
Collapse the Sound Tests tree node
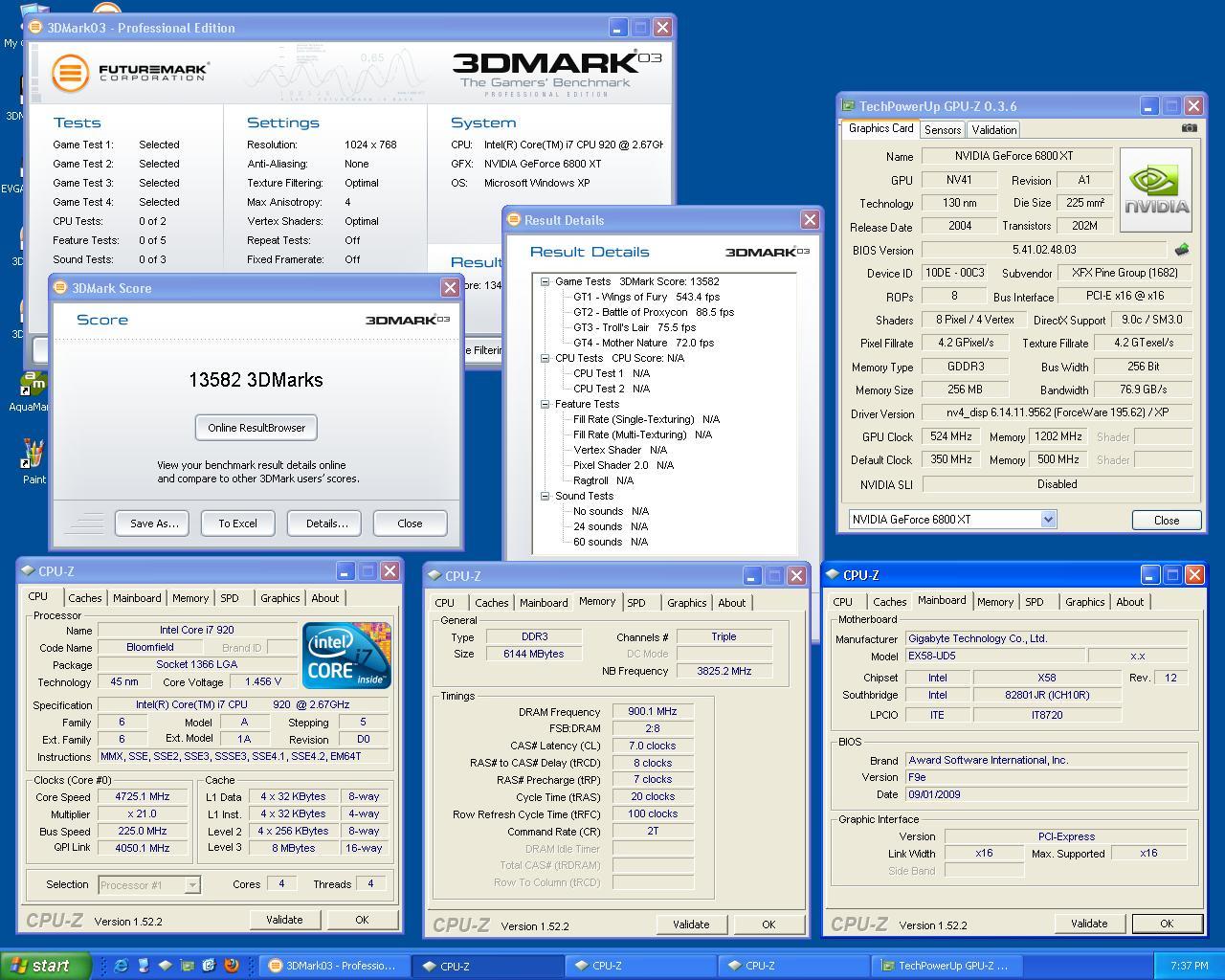pos(545,496)
